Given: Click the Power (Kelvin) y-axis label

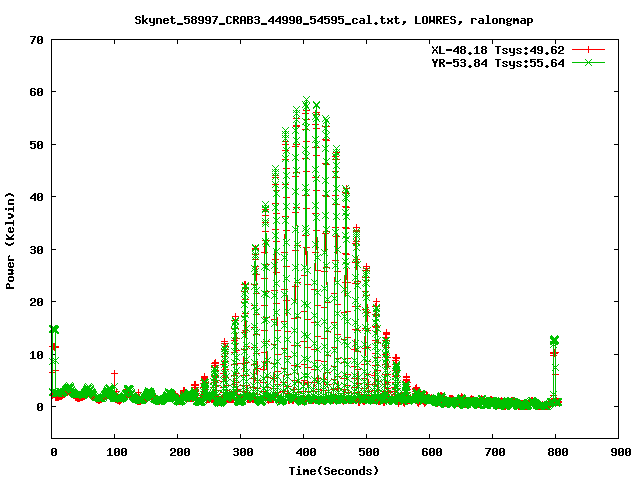Looking at the screenshot, I should 10,241.
